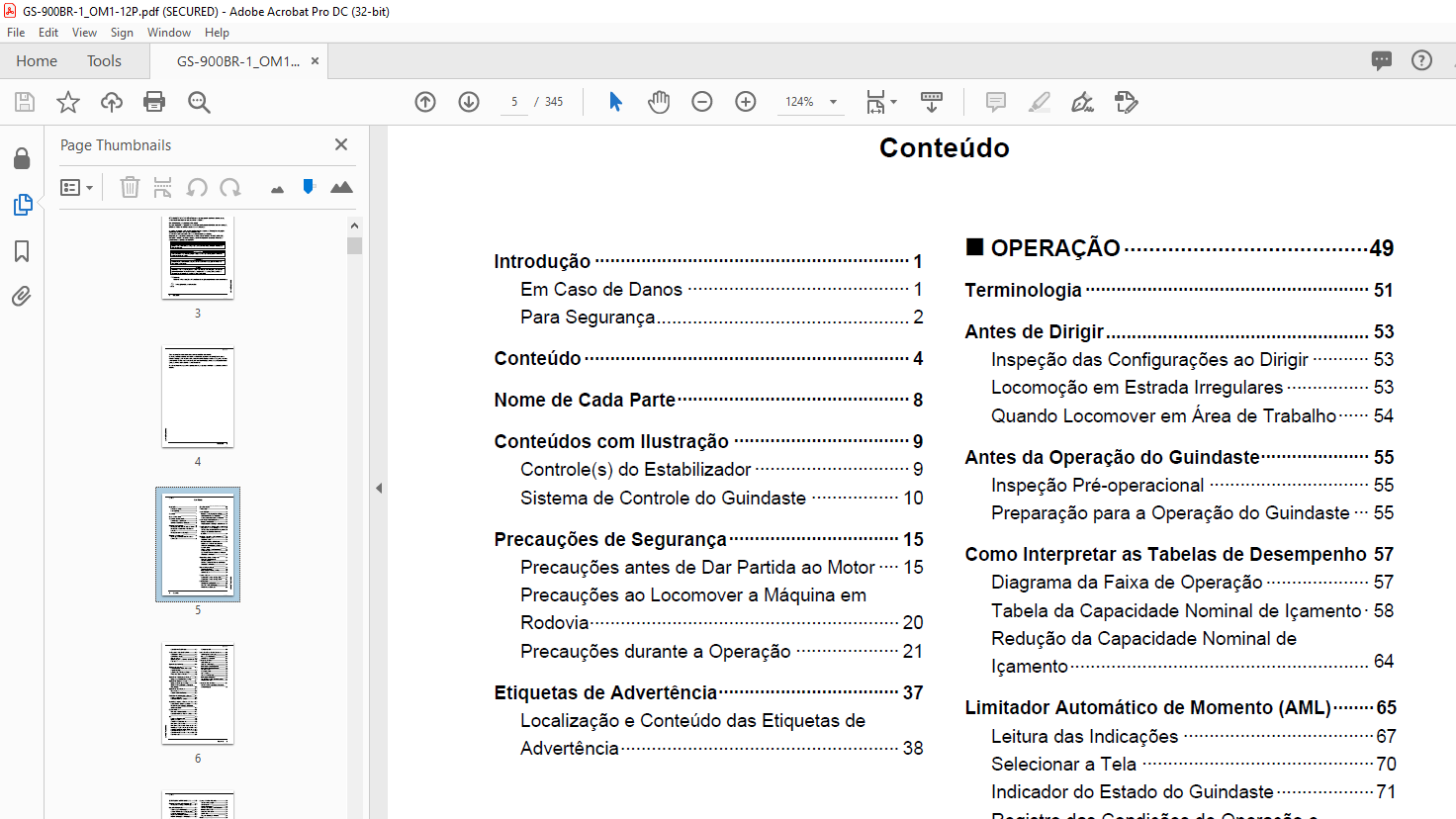Click the 'Selecionar a Tela' entry

pyautogui.click(x=1063, y=764)
